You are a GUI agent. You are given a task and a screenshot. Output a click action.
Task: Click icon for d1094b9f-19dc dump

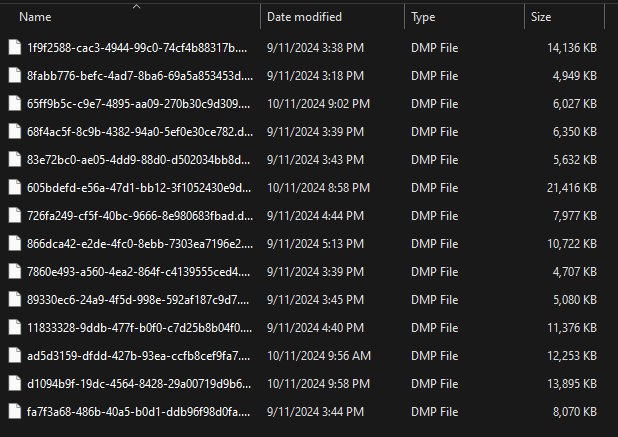pyautogui.click(x=15, y=383)
